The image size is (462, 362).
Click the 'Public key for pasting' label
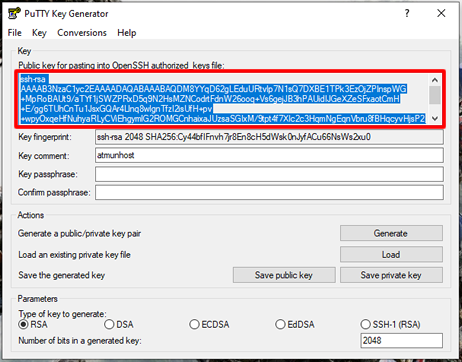(x=121, y=65)
